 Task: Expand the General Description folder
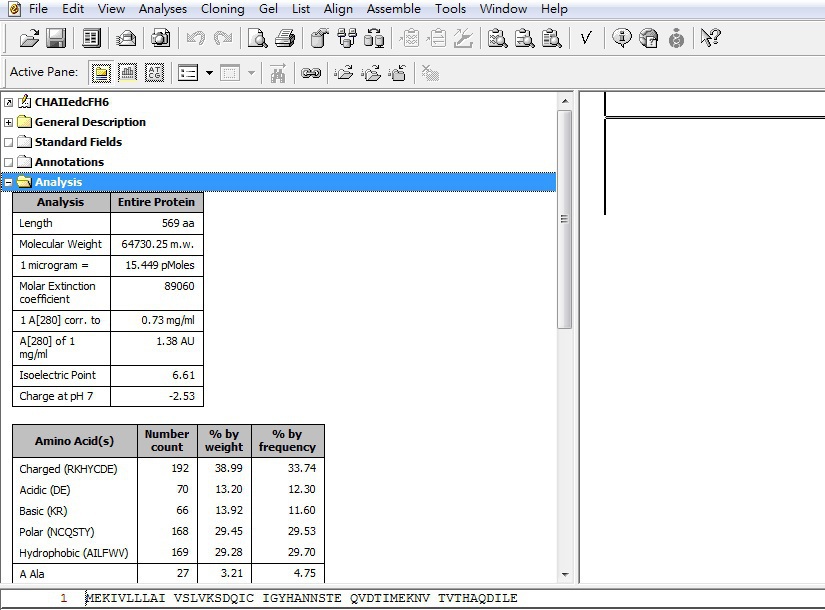9,122
